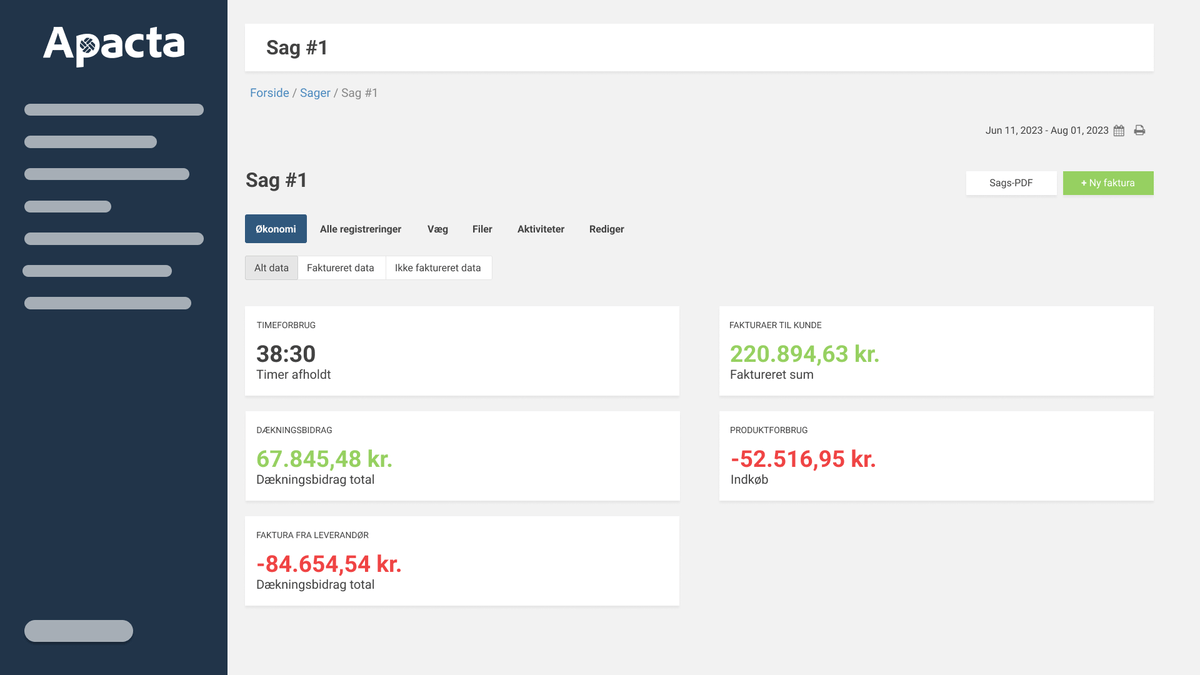Click the Timeforbrug hours card
Screen dimensions: 1200x675
[462, 351]
